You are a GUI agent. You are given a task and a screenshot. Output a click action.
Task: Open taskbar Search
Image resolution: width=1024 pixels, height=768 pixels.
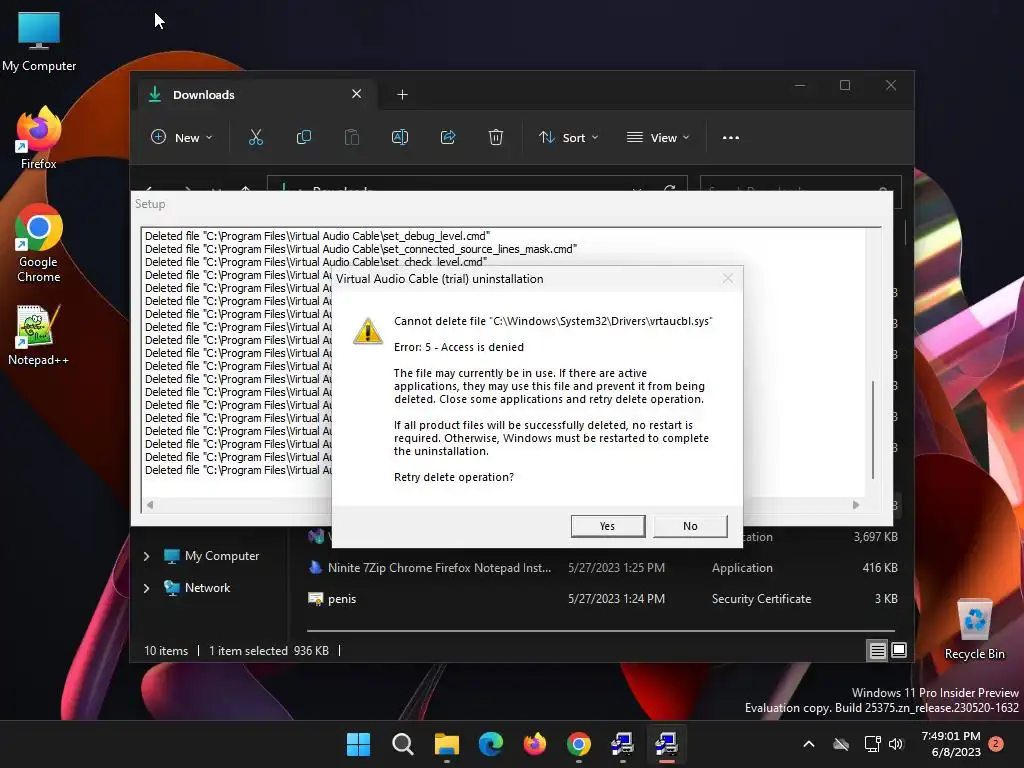click(402, 744)
